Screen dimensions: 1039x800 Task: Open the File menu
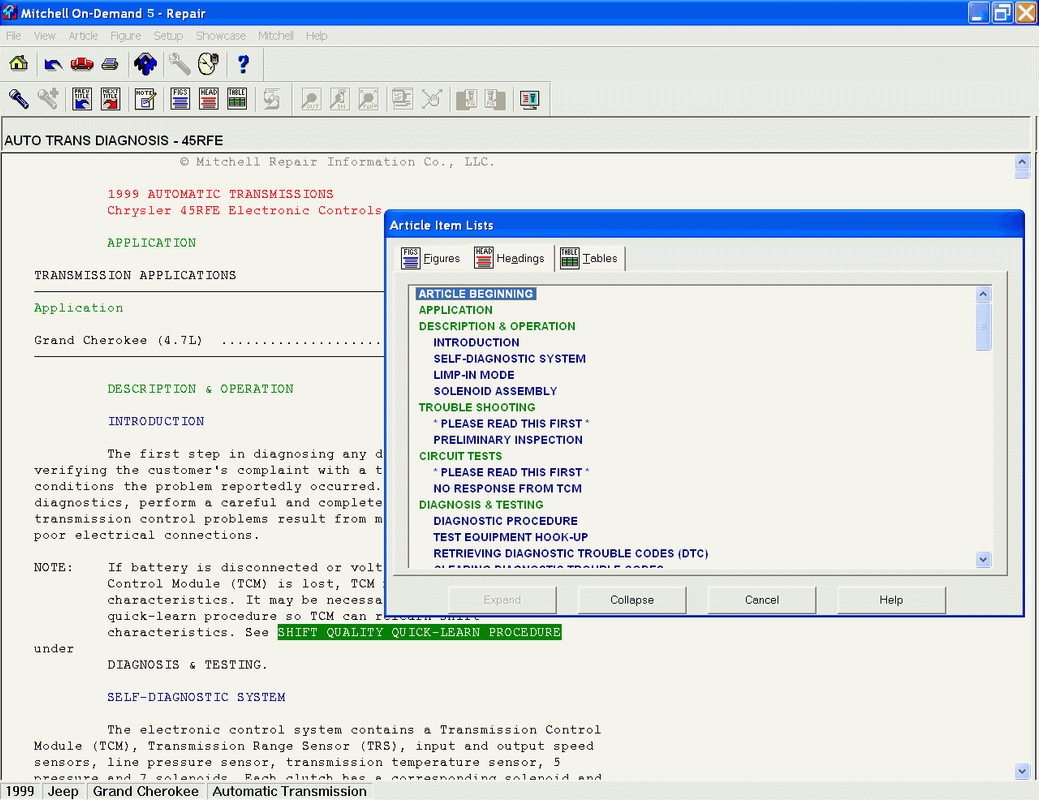[13, 36]
